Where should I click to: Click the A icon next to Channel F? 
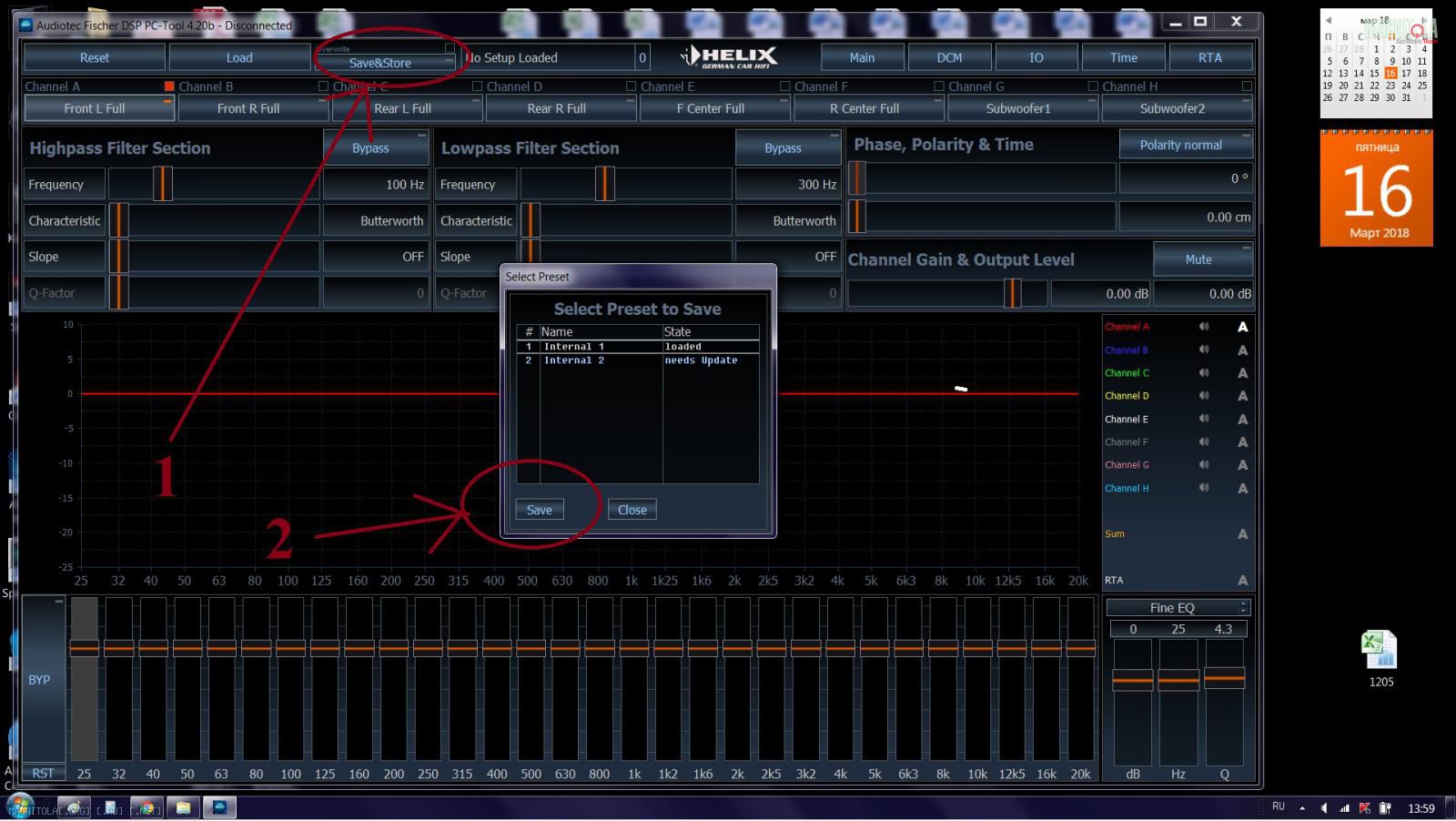(x=1242, y=442)
